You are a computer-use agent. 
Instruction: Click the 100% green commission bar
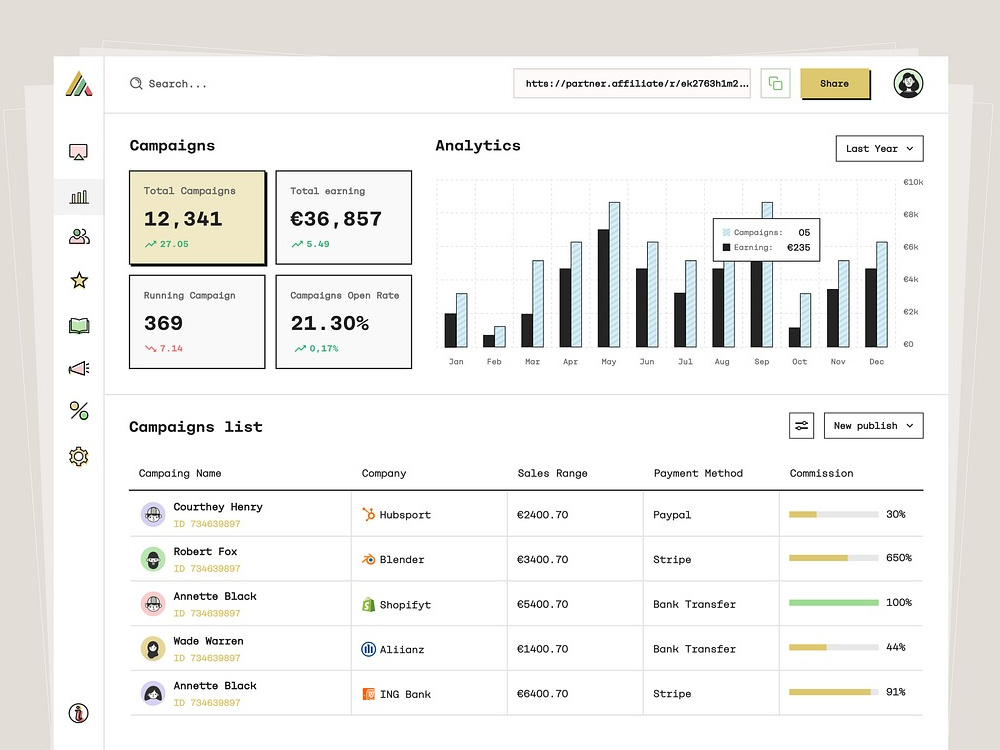click(834, 603)
